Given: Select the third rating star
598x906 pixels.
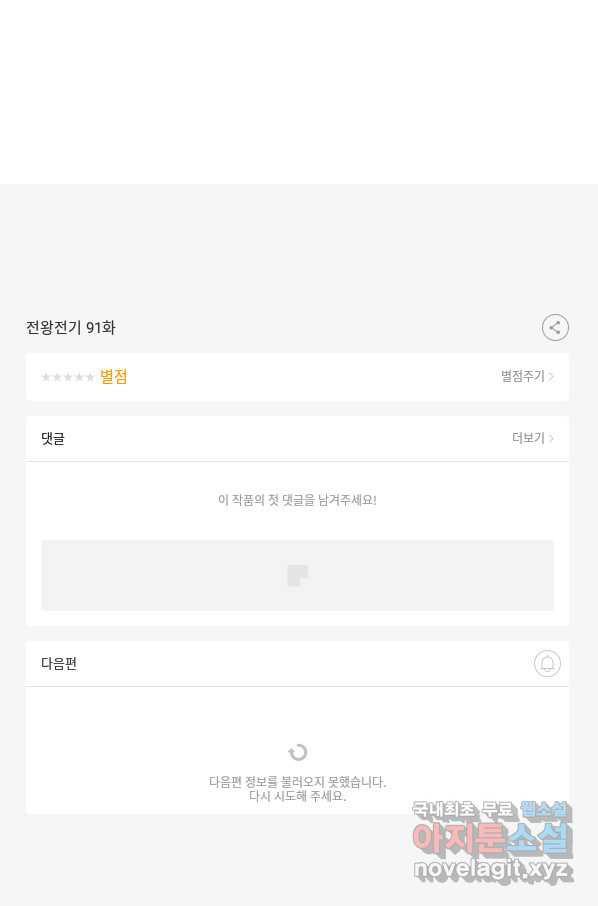Looking at the screenshot, I should pos(68,377).
